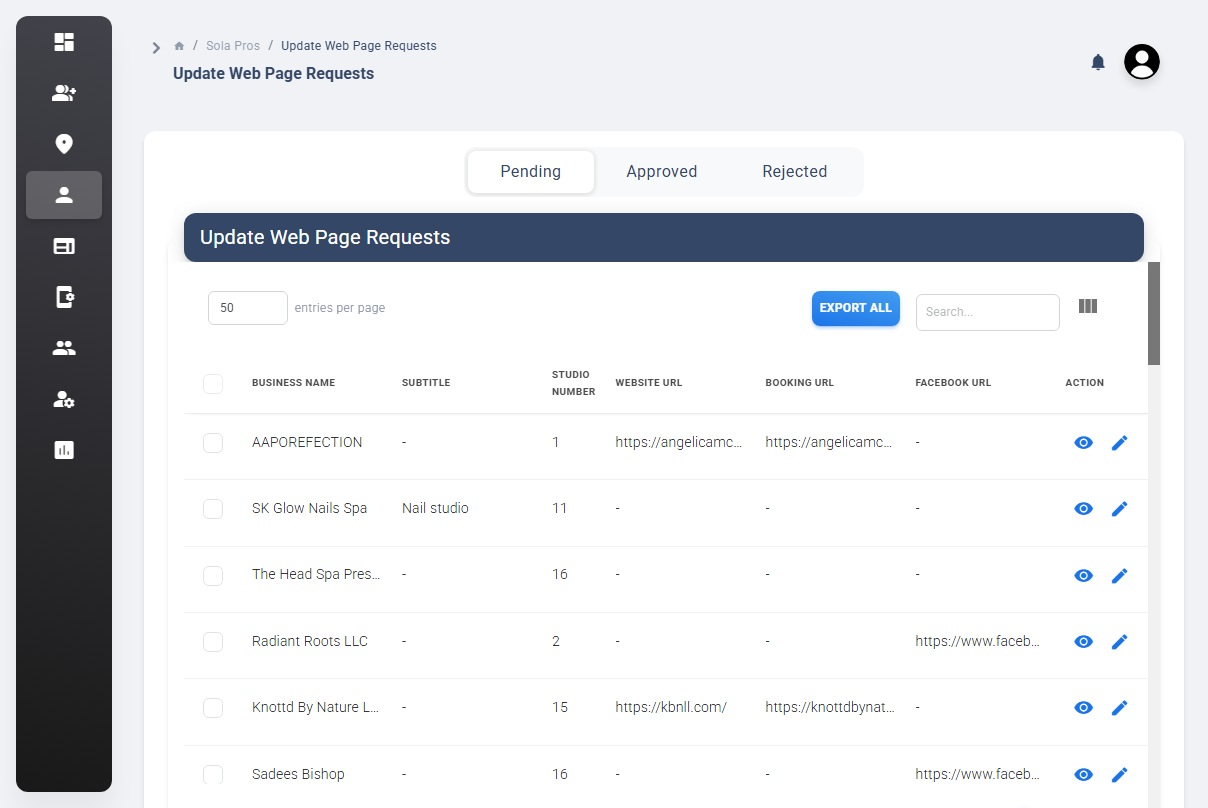Click the table vertical scrollbar thumb
1208x808 pixels.
(1154, 313)
